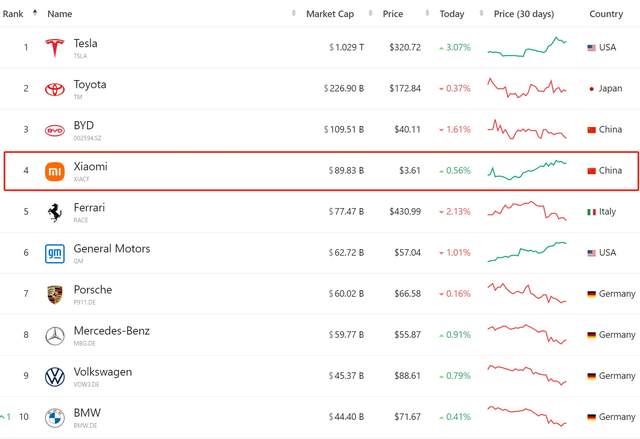
Task: Open the BMW company name
Action: [87, 413]
